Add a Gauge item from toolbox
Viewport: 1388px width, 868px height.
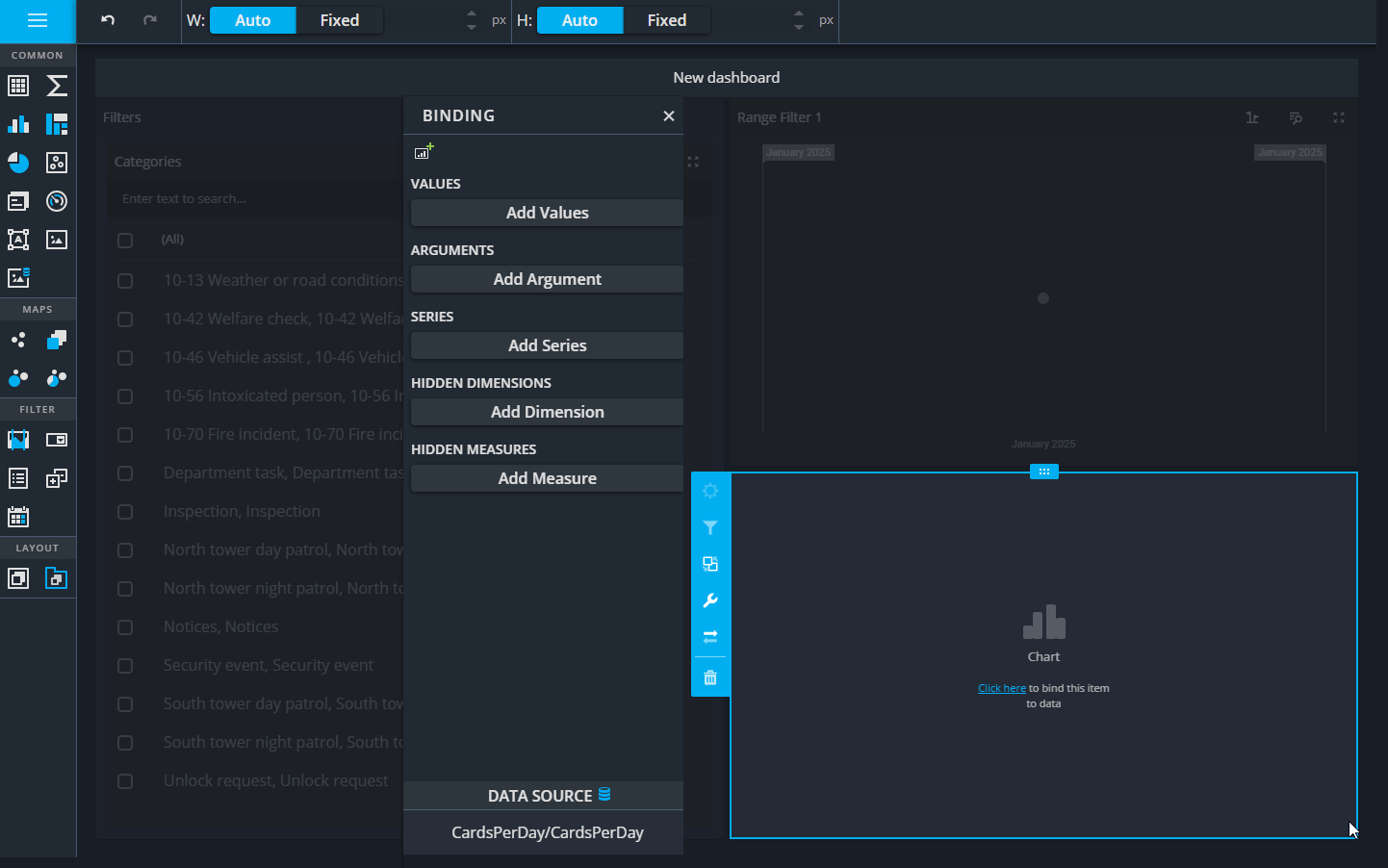tap(57, 201)
